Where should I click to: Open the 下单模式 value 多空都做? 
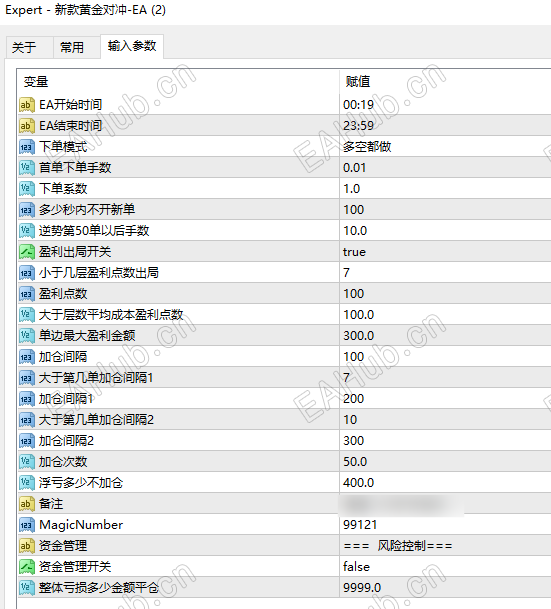coord(367,146)
